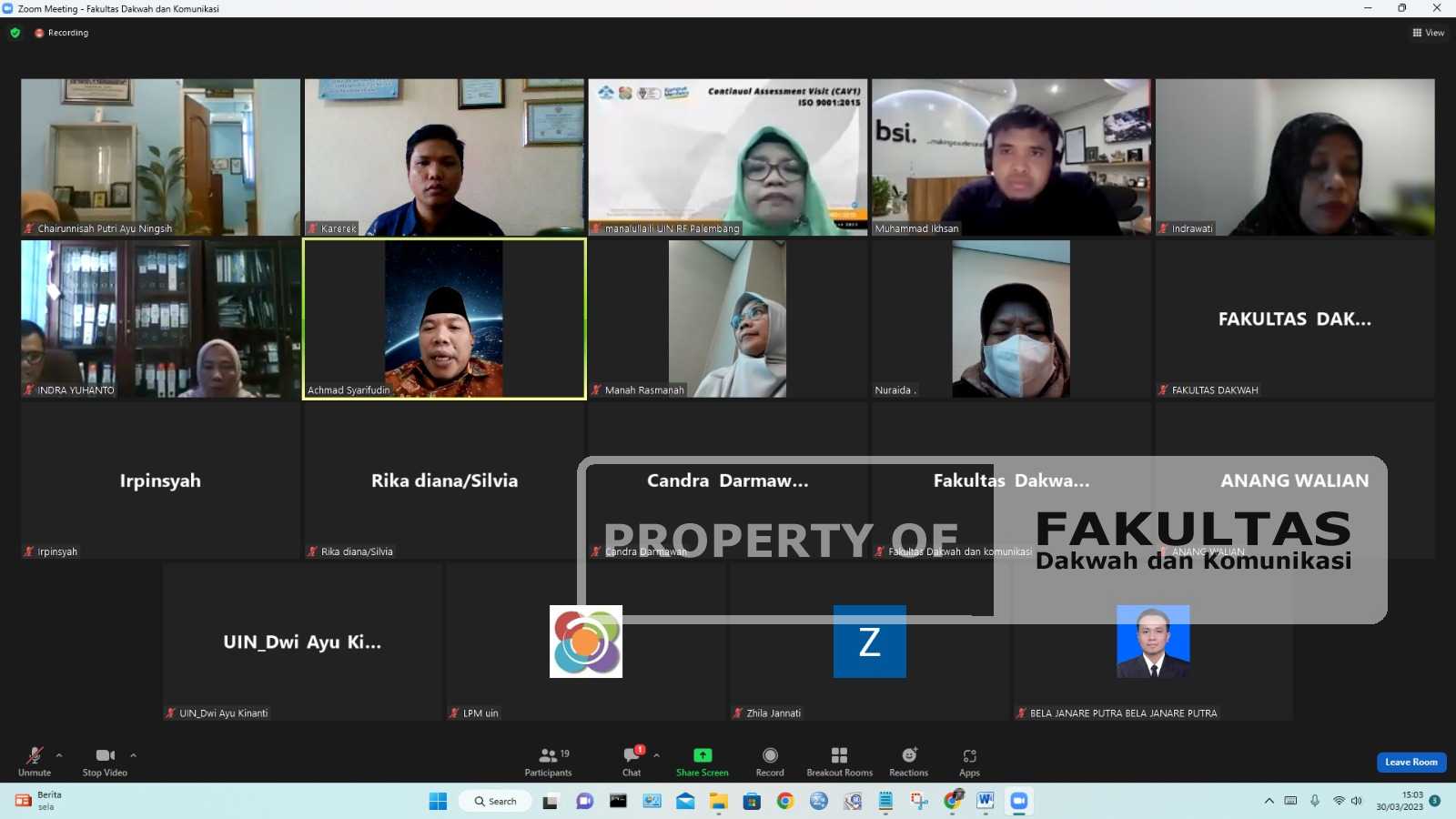Open audio options arrow beside Unmute
Image resolution: width=1456 pixels, height=819 pixels.
pyautogui.click(x=59, y=755)
